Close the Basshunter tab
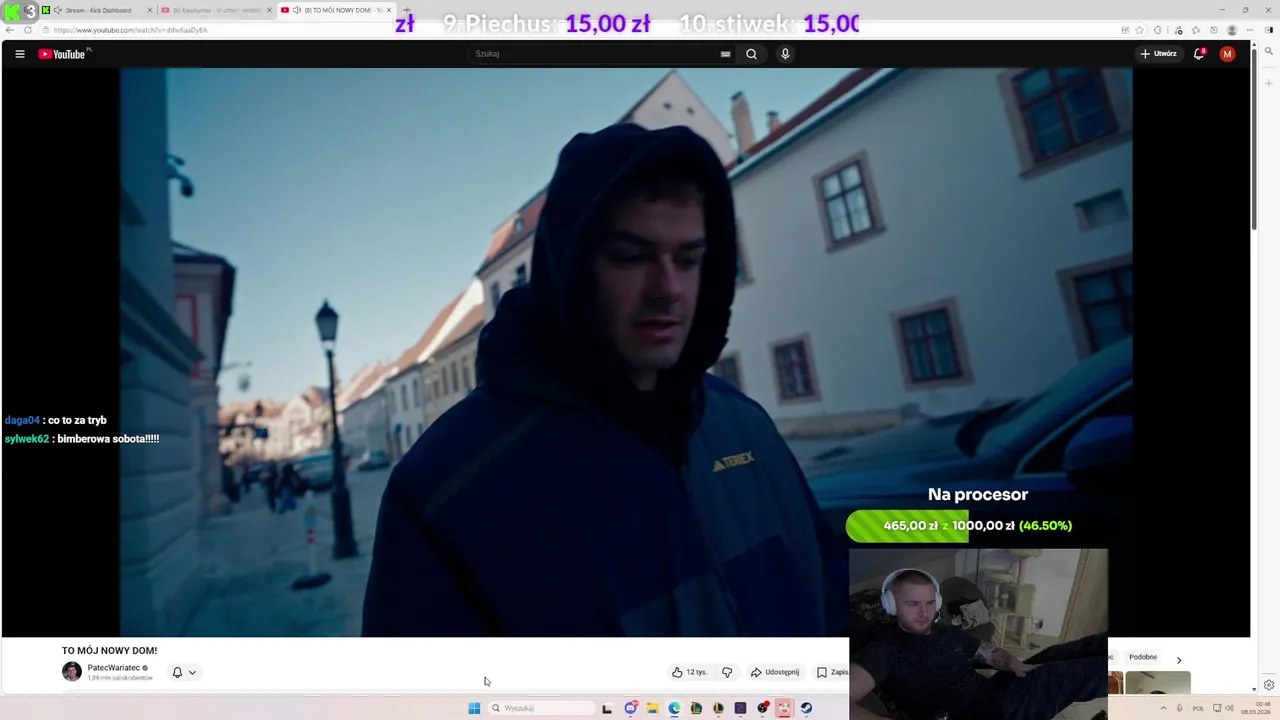This screenshot has height=720, width=1280. [269, 10]
